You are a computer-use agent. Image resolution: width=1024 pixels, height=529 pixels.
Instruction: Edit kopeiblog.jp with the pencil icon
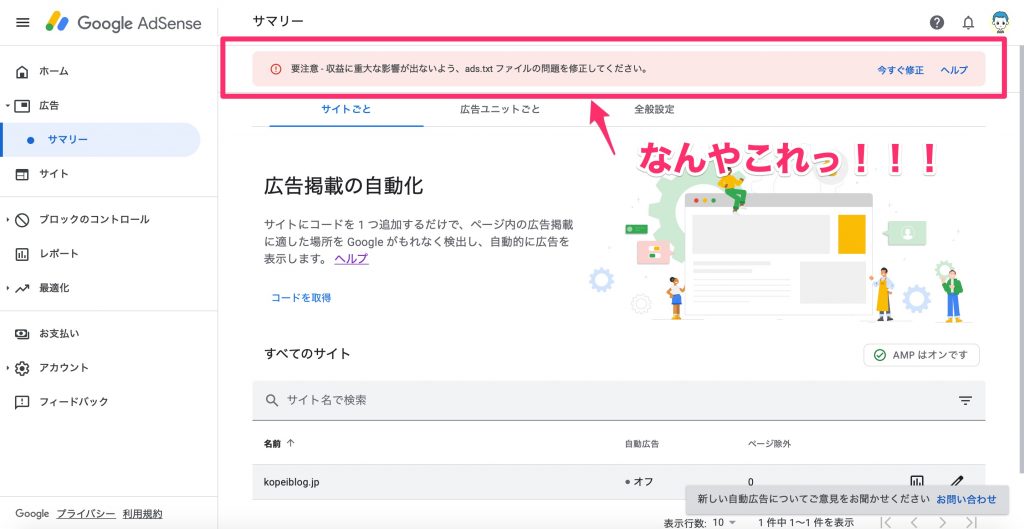956,482
